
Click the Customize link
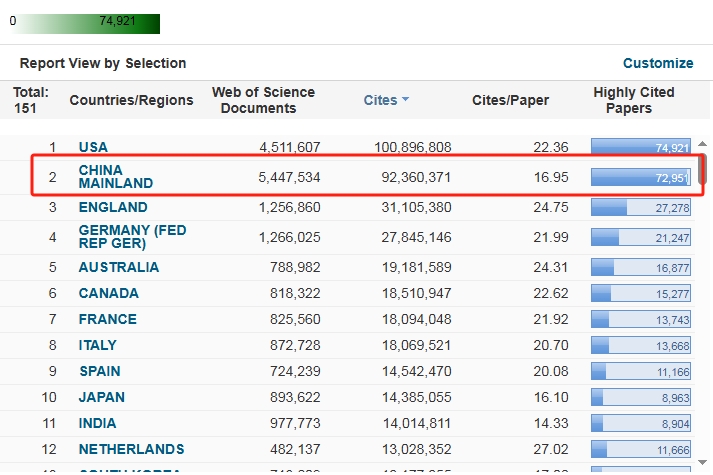[x=657, y=63]
